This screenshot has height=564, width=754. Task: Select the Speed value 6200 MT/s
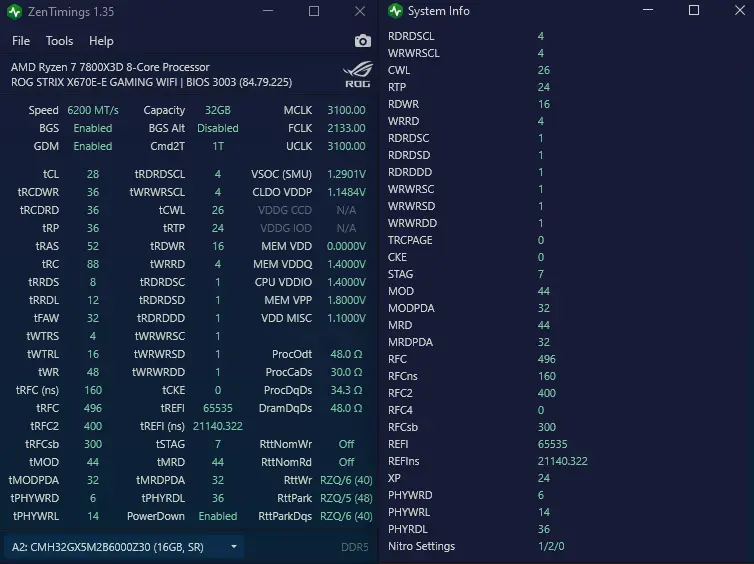93,110
